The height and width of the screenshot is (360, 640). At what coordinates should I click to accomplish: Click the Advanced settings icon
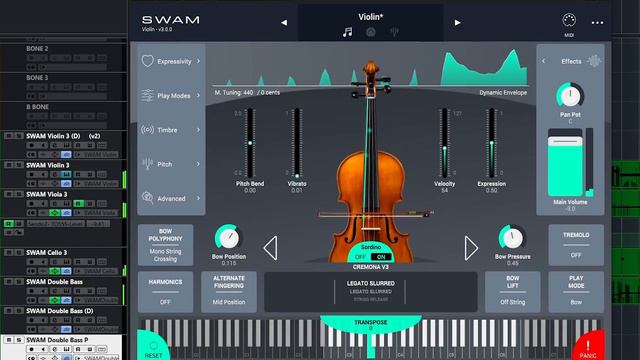(x=147, y=198)
